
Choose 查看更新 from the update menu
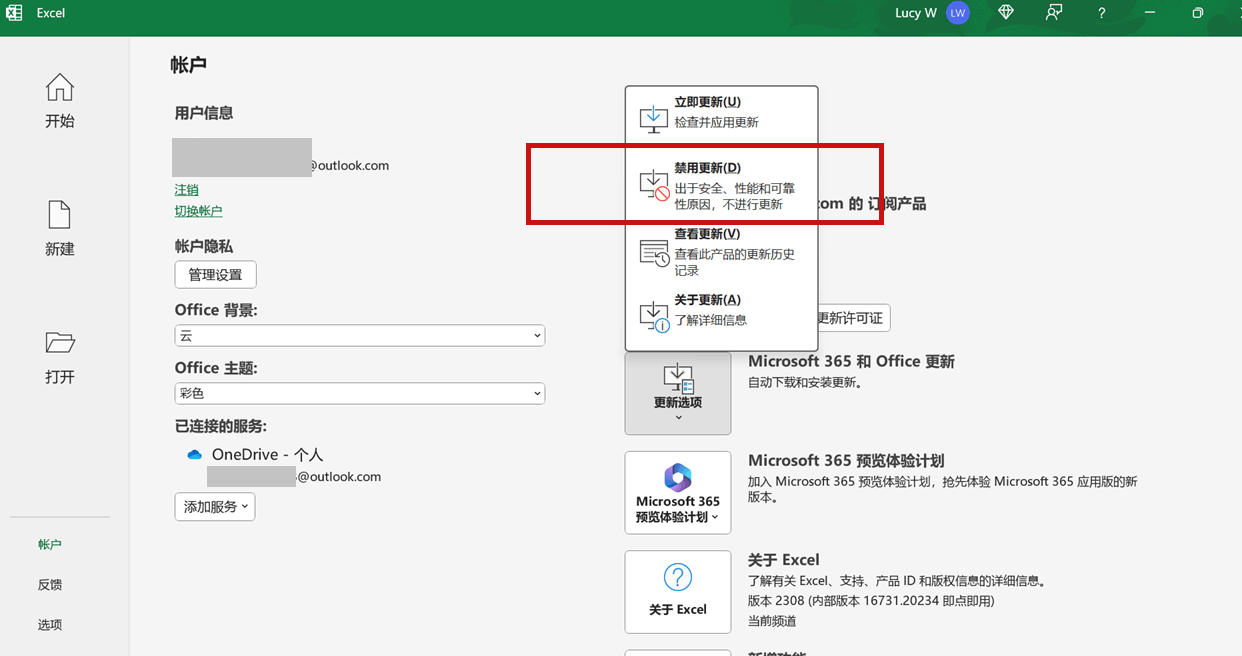721,252
